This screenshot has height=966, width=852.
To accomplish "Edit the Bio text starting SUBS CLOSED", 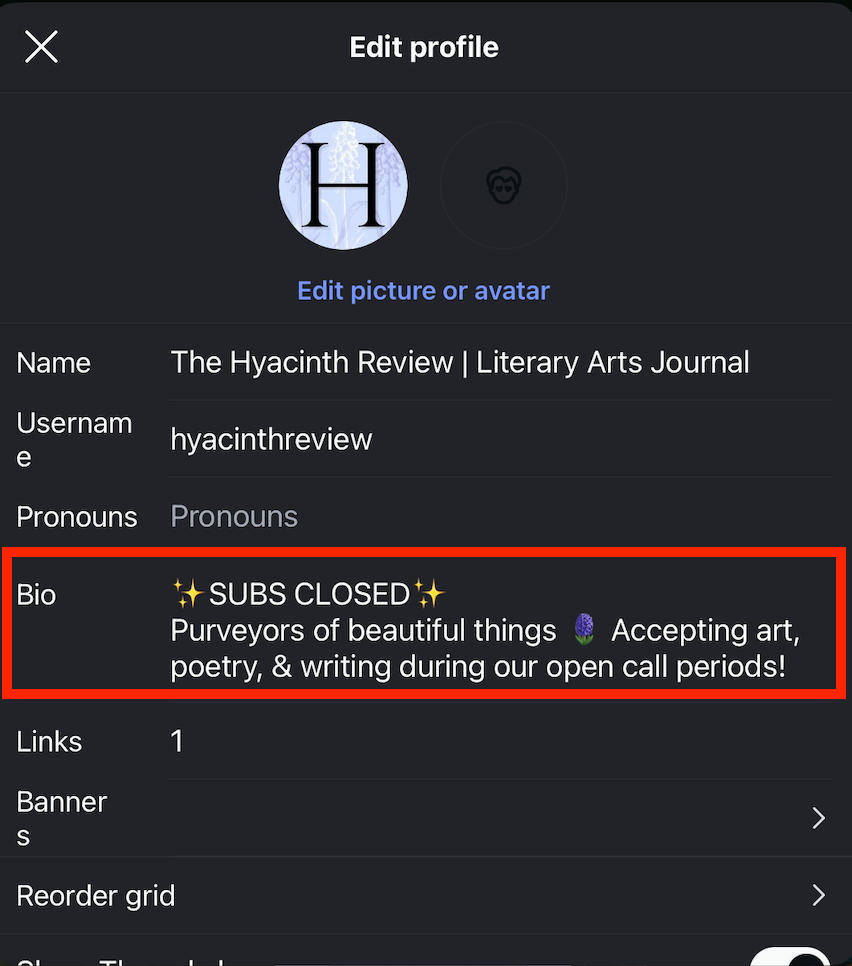I will pos(485,630).
